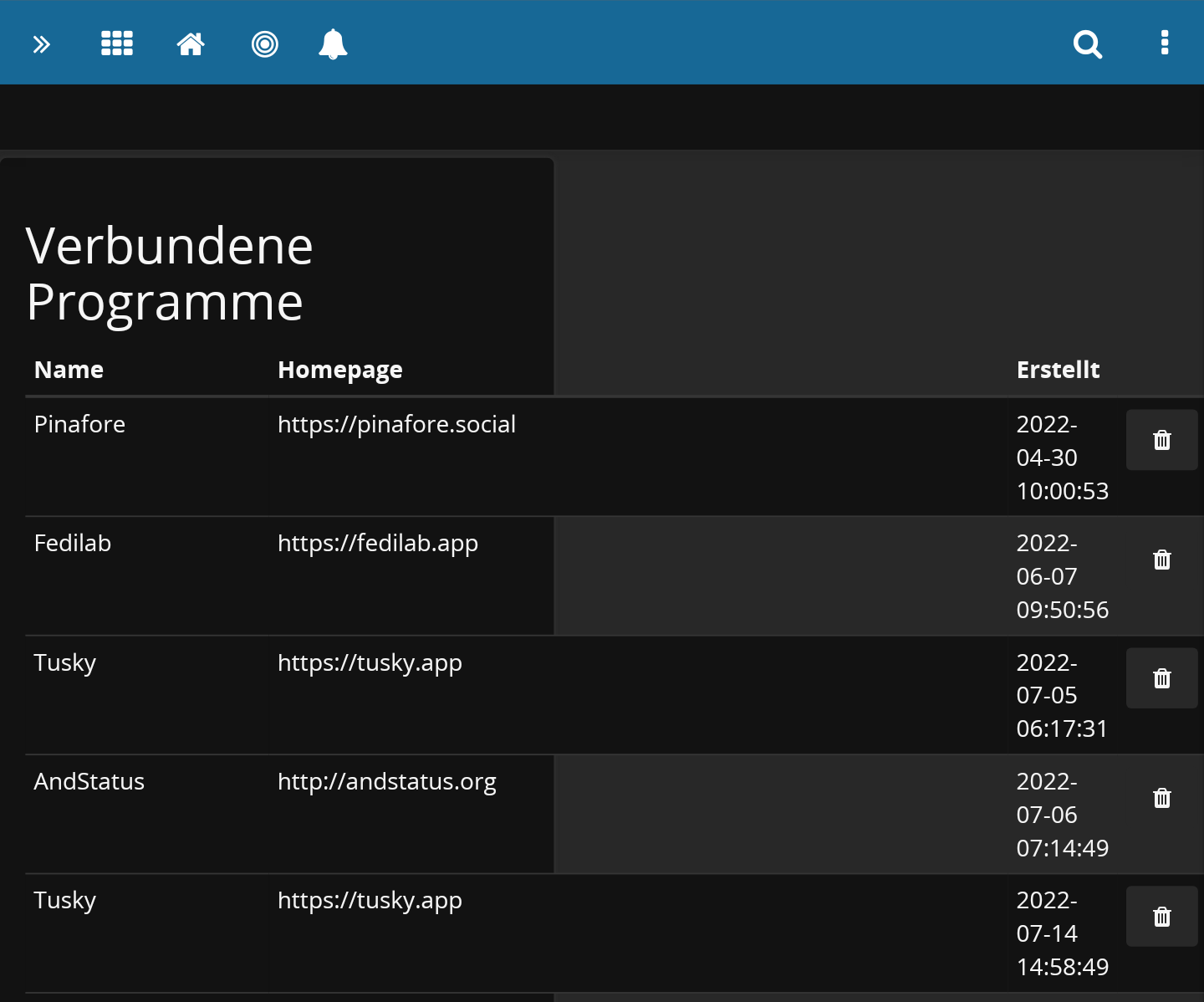Screen dimensions: 1204x1002
Task: Open the apps grid menu
Action: point(117,43)
